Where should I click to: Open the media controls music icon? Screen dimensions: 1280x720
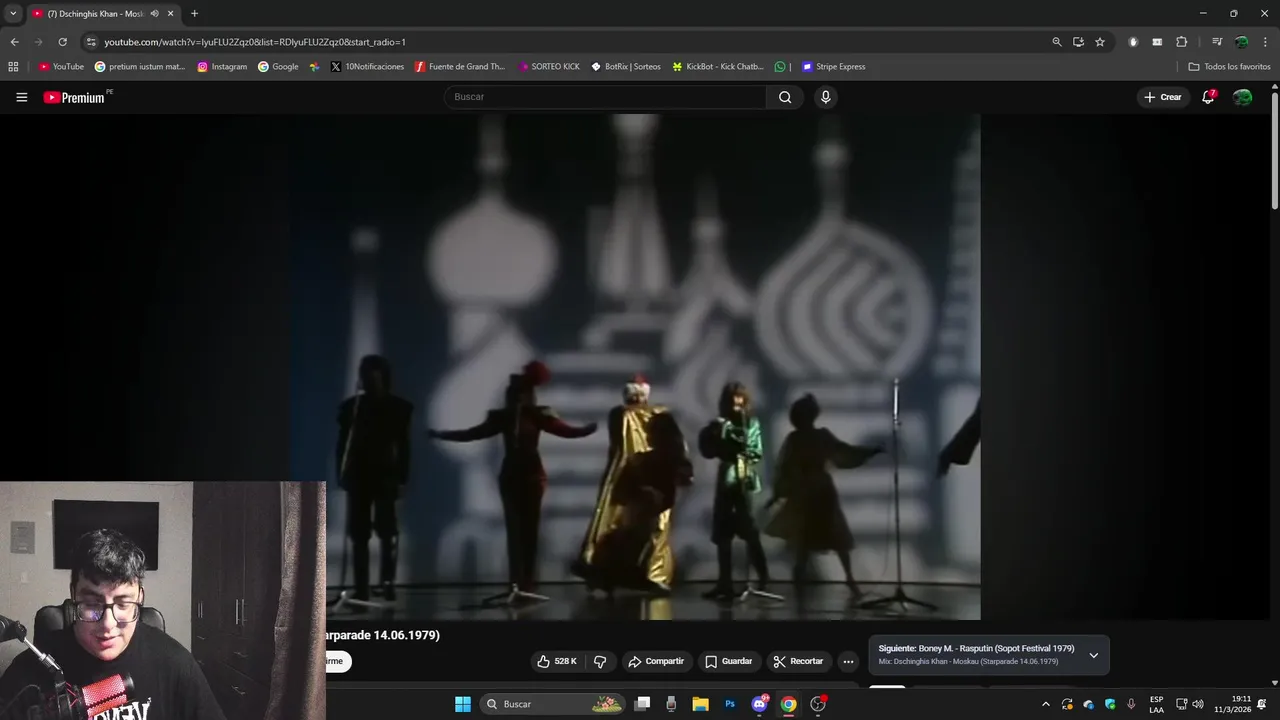coord(1216,42)
